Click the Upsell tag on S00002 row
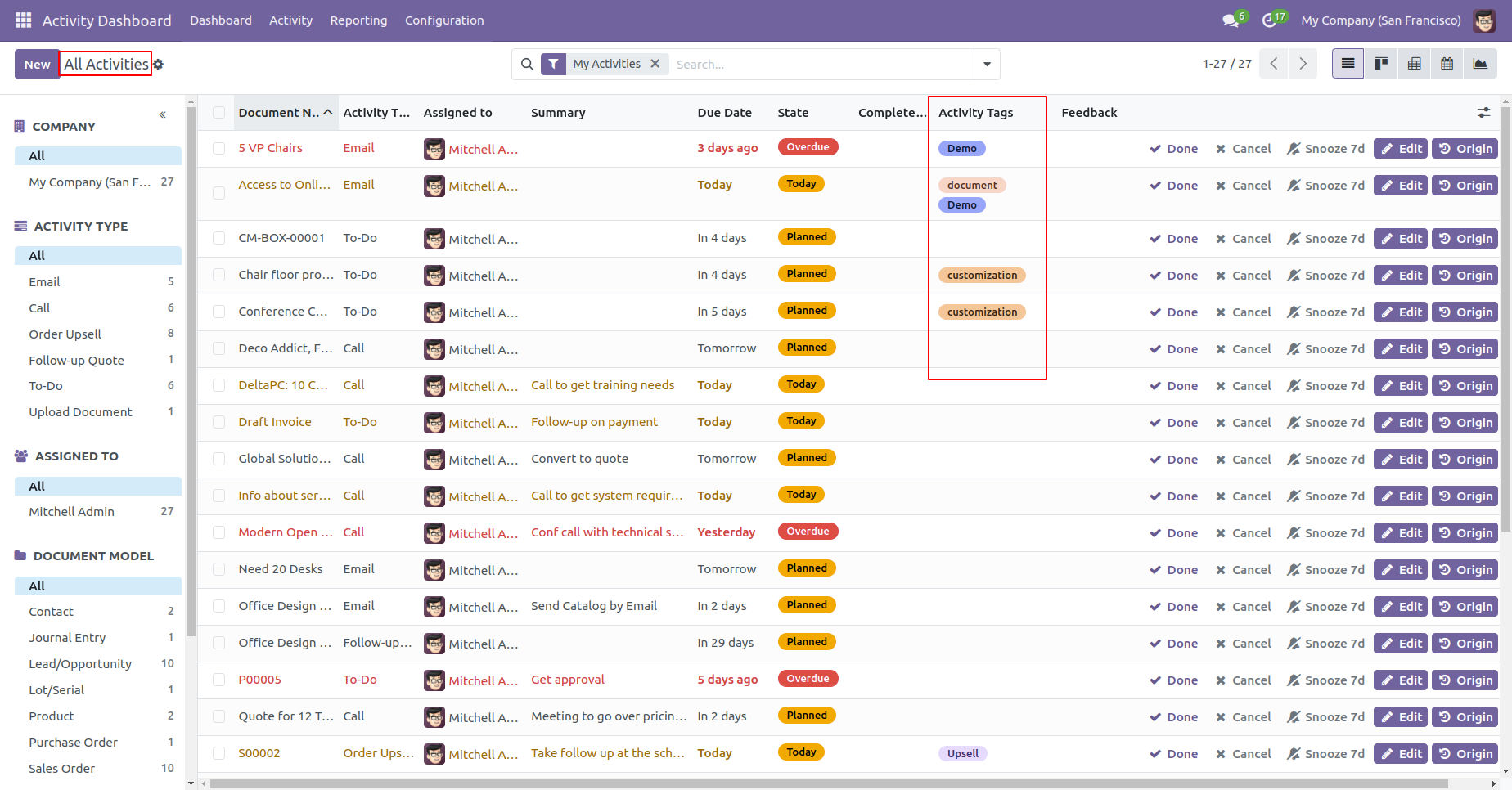 point(963,754)
